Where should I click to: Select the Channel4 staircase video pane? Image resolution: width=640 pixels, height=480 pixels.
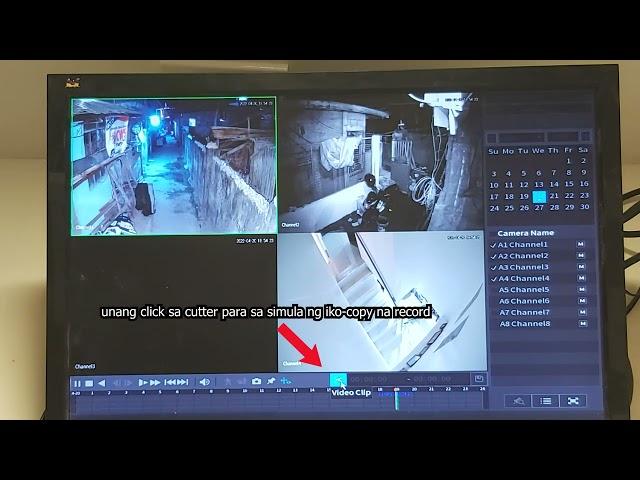[x=382, y=302]
